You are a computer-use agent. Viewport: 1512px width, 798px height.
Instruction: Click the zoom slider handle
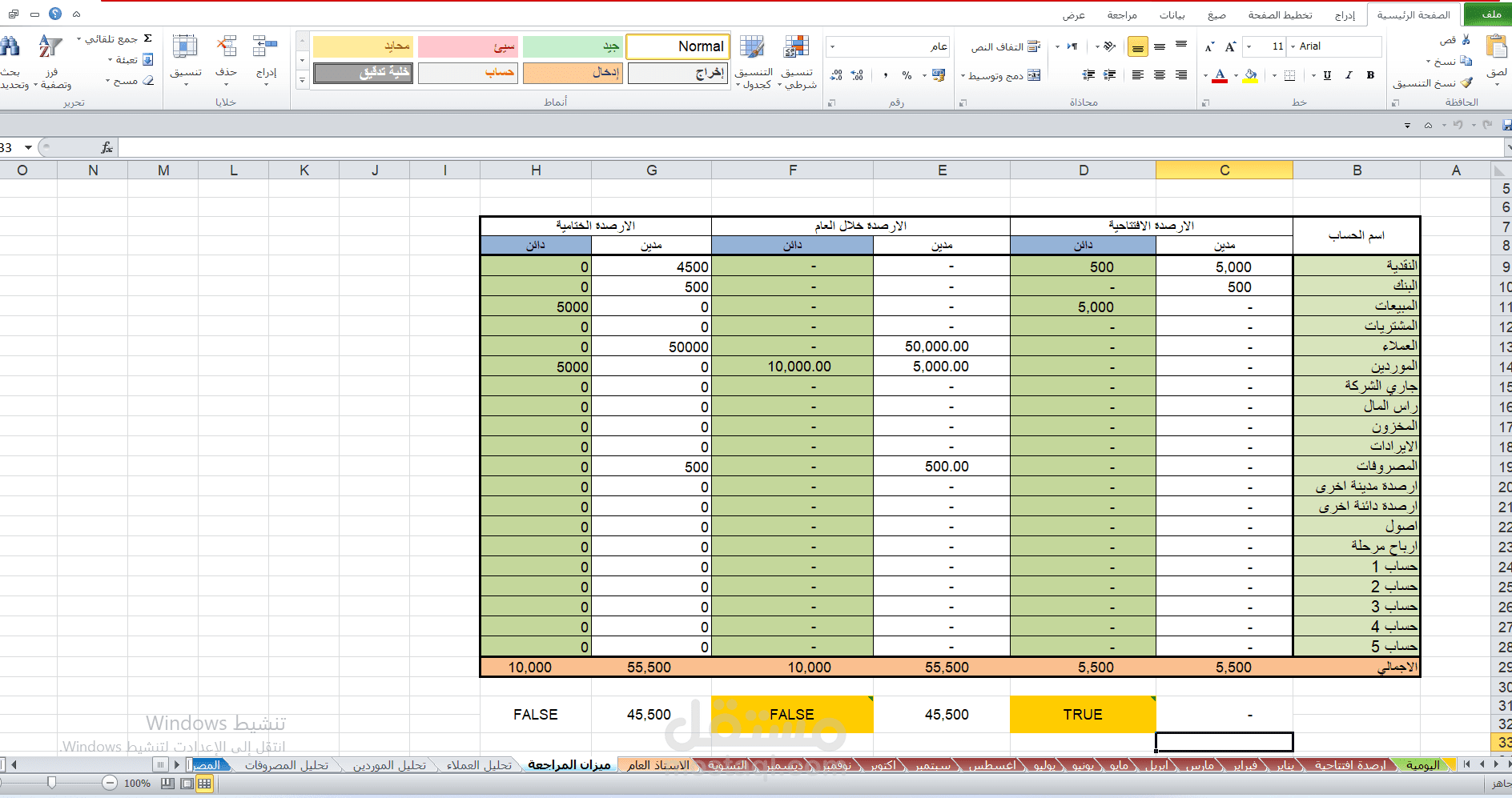52,783
